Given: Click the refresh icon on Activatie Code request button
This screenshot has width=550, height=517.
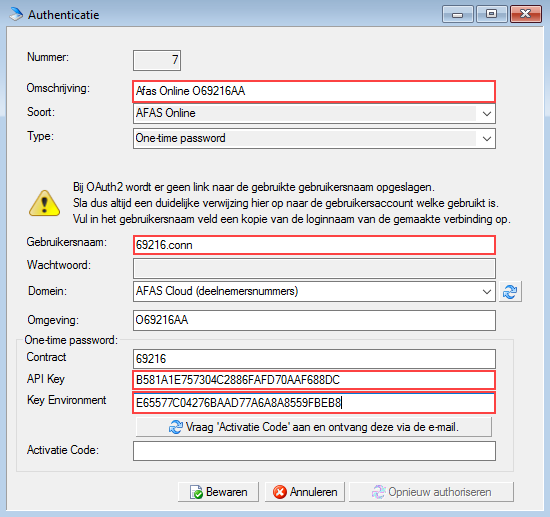Looking at the screenshot, I should (176, 427).
